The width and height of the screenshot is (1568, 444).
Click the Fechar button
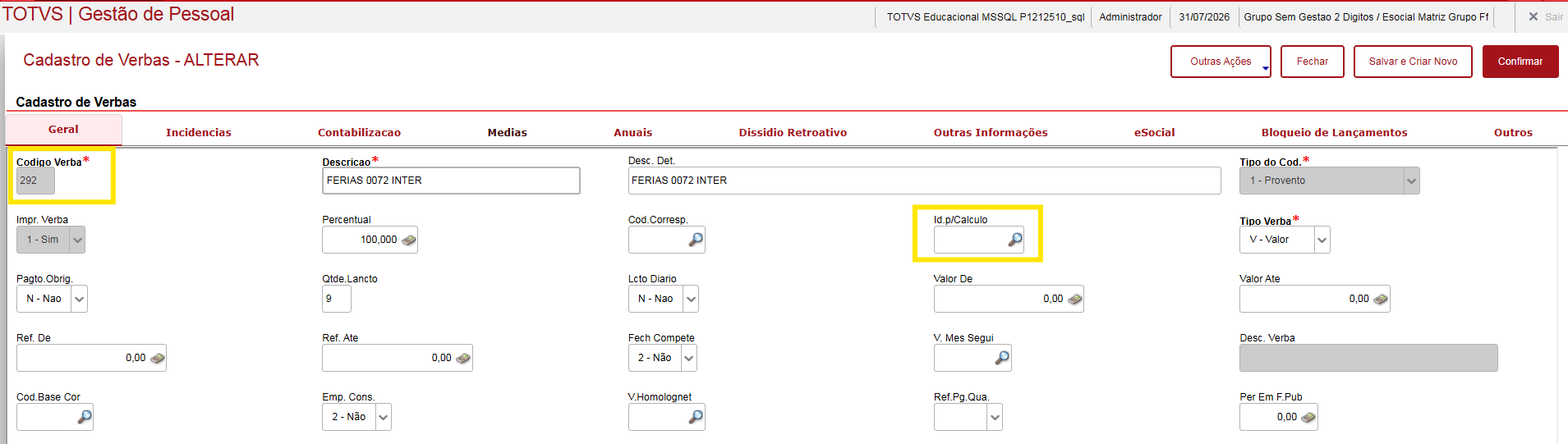click(x=1313, y=62)
